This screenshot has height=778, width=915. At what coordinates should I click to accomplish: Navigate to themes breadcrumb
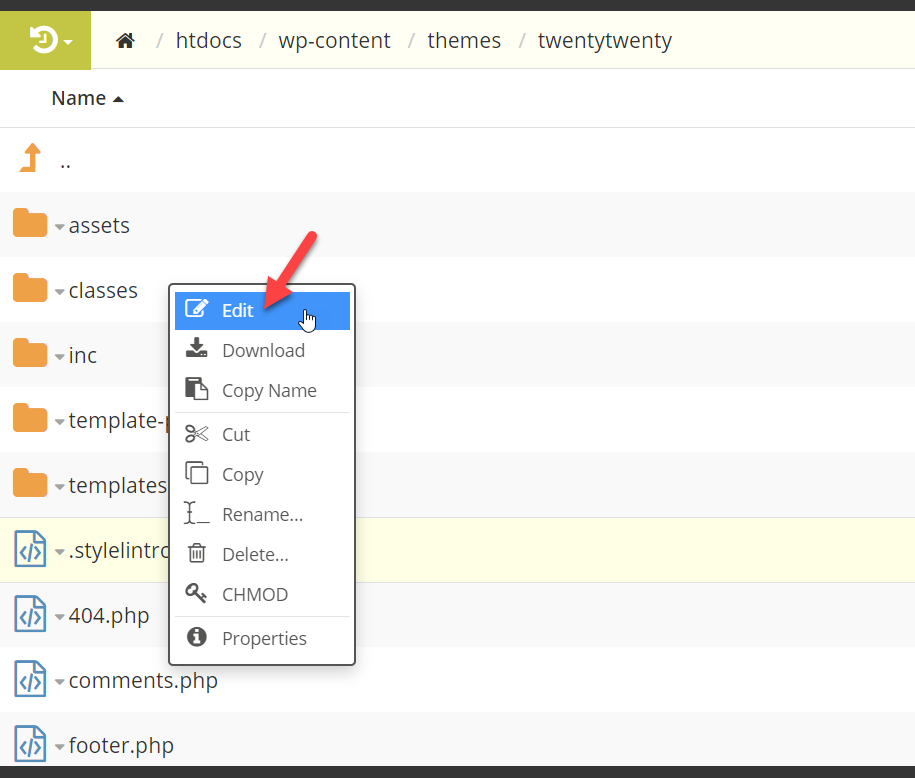click(464, 41)
